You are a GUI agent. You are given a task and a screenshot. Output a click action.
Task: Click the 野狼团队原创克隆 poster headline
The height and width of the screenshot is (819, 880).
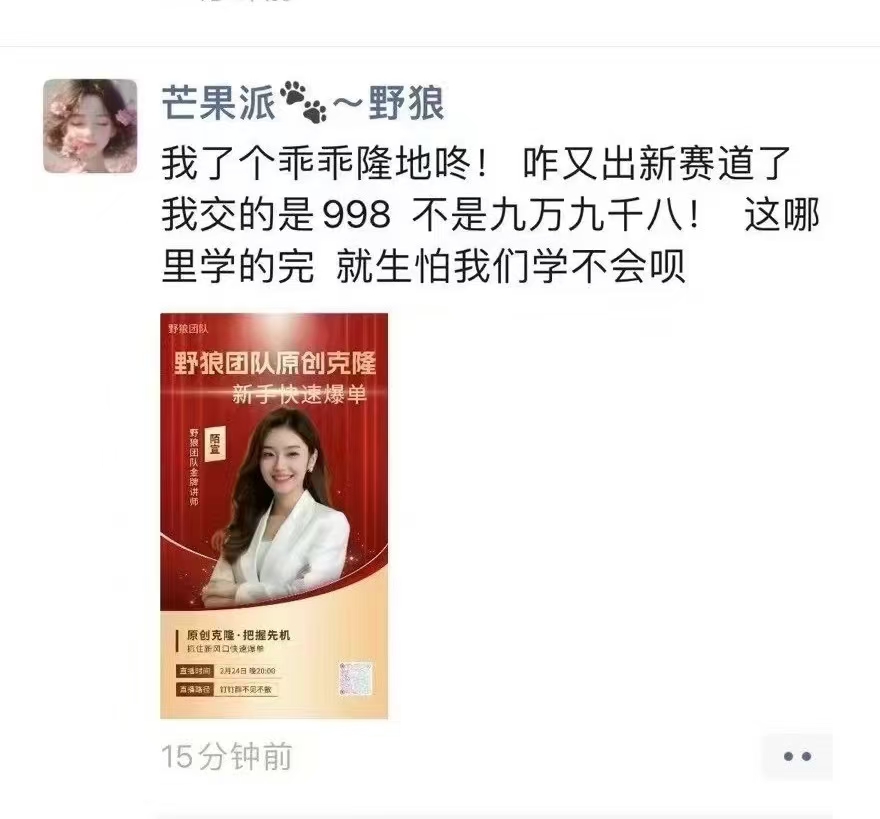click(x=274, y=364)
